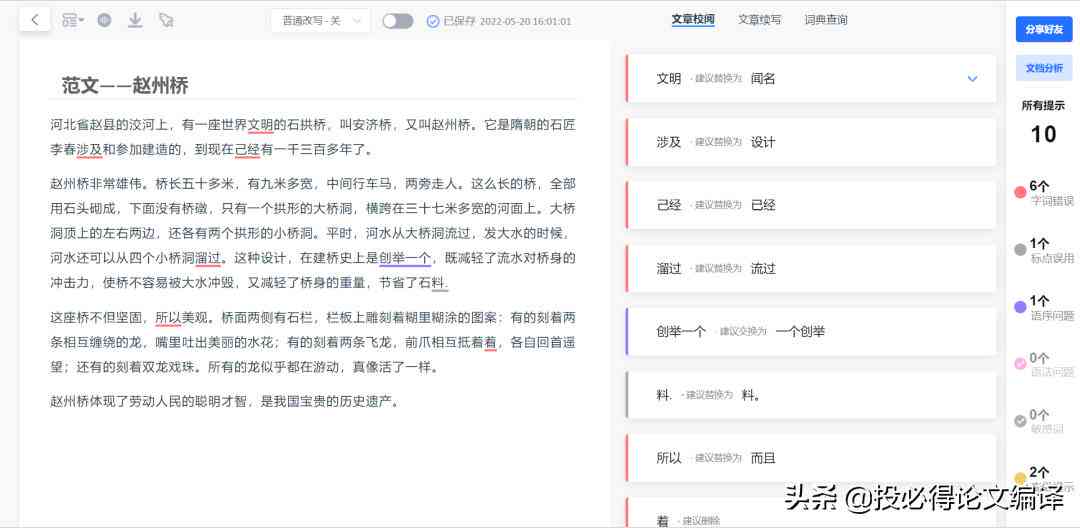Select the 所以 replace with 而且 suggestion
Image resolution: width=1080 pixels, height=528 pixels.
[810, 458]
